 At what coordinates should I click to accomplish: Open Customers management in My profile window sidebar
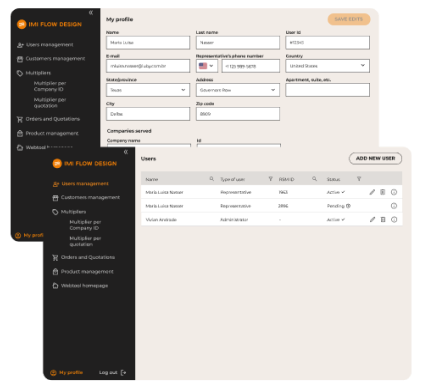(51, 59)
